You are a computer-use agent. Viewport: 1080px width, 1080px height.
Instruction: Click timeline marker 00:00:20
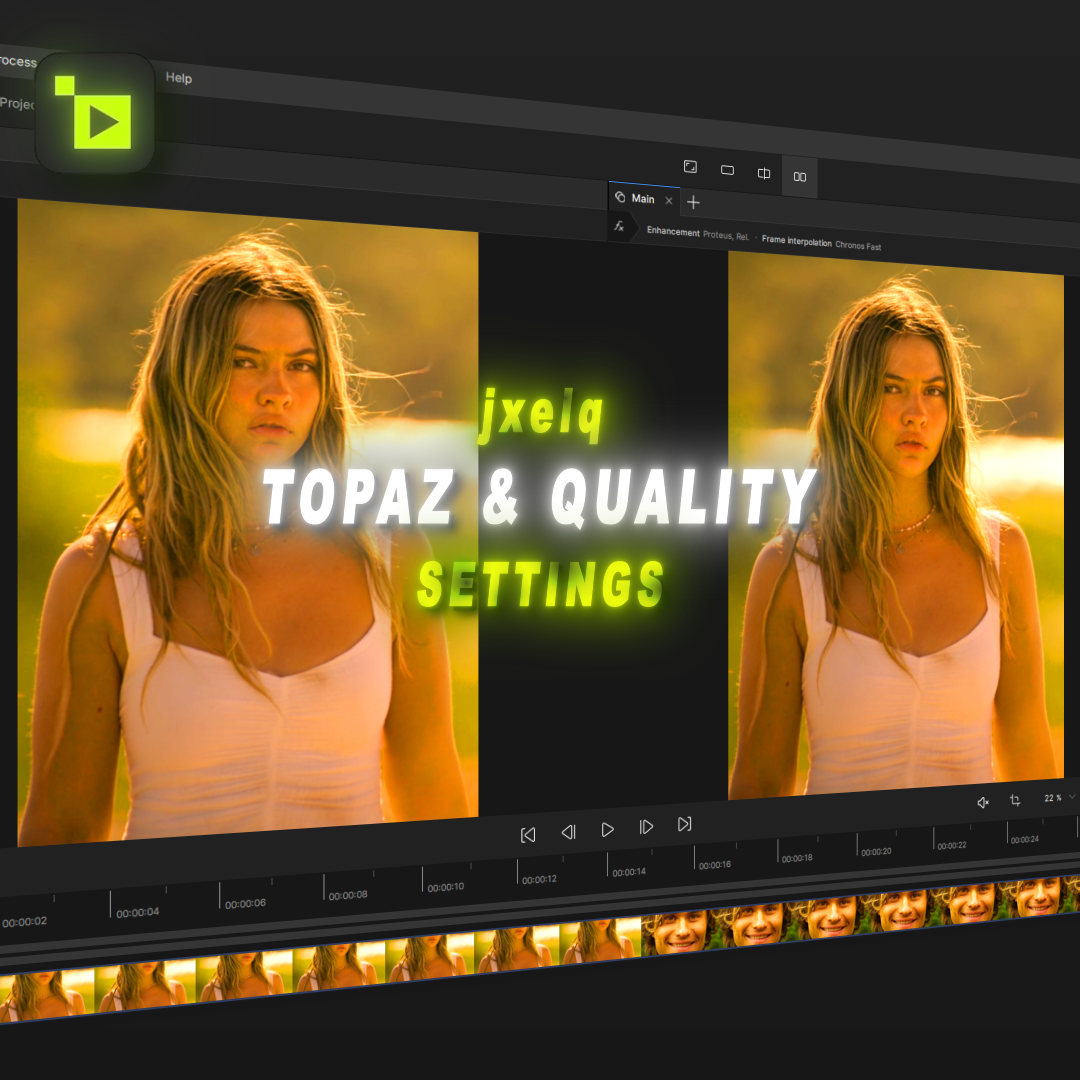pyautogui.click(x=875, y=852)
